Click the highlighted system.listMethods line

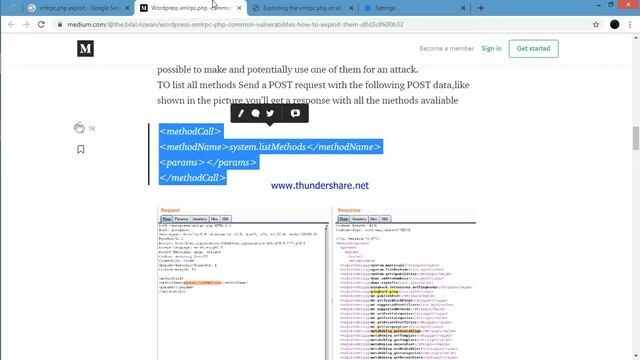[271, 147]
